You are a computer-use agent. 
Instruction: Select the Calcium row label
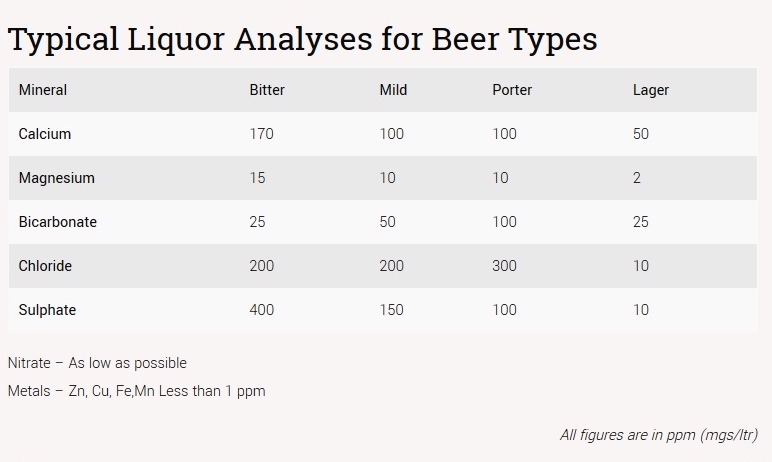point(45,134)
